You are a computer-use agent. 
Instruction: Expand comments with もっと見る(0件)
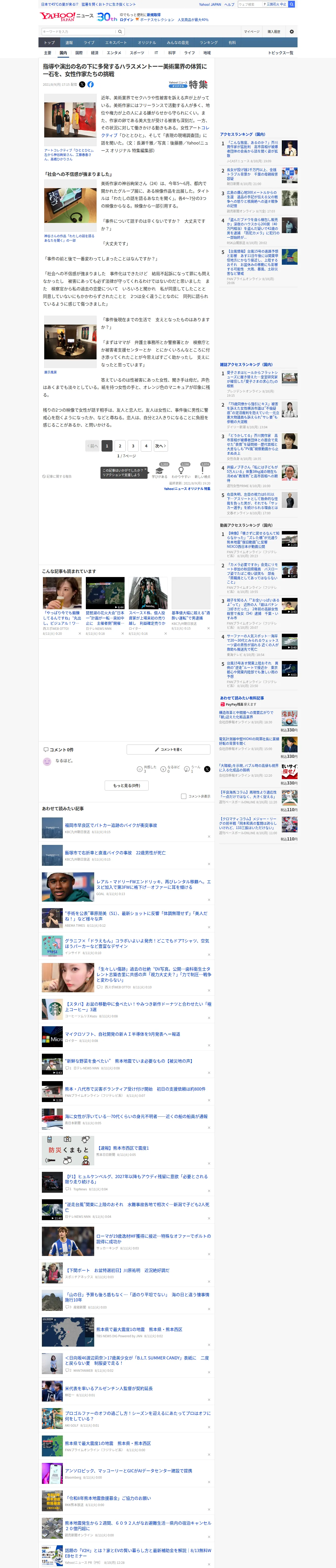tap(127, 785)
